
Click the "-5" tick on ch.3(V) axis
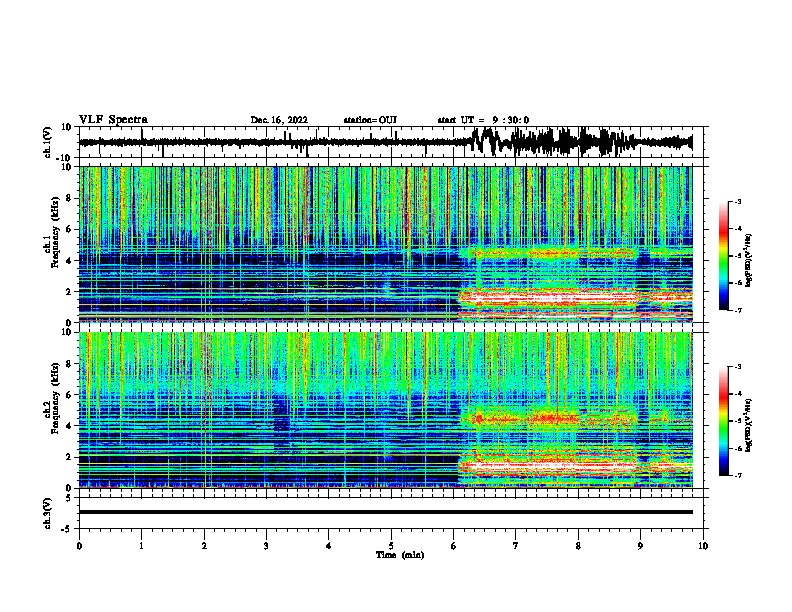pyautogui.click(x=67, y=529)
